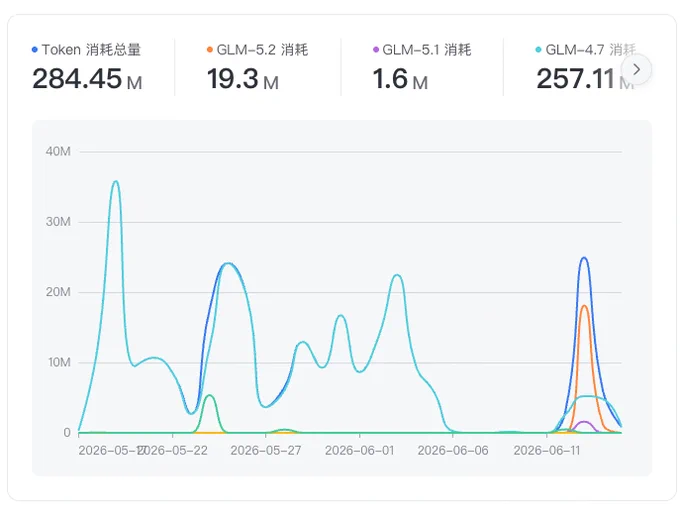Click the 2026-05-27 date label
The height and width of the screenshot is (517, 680).
point(266,451)
